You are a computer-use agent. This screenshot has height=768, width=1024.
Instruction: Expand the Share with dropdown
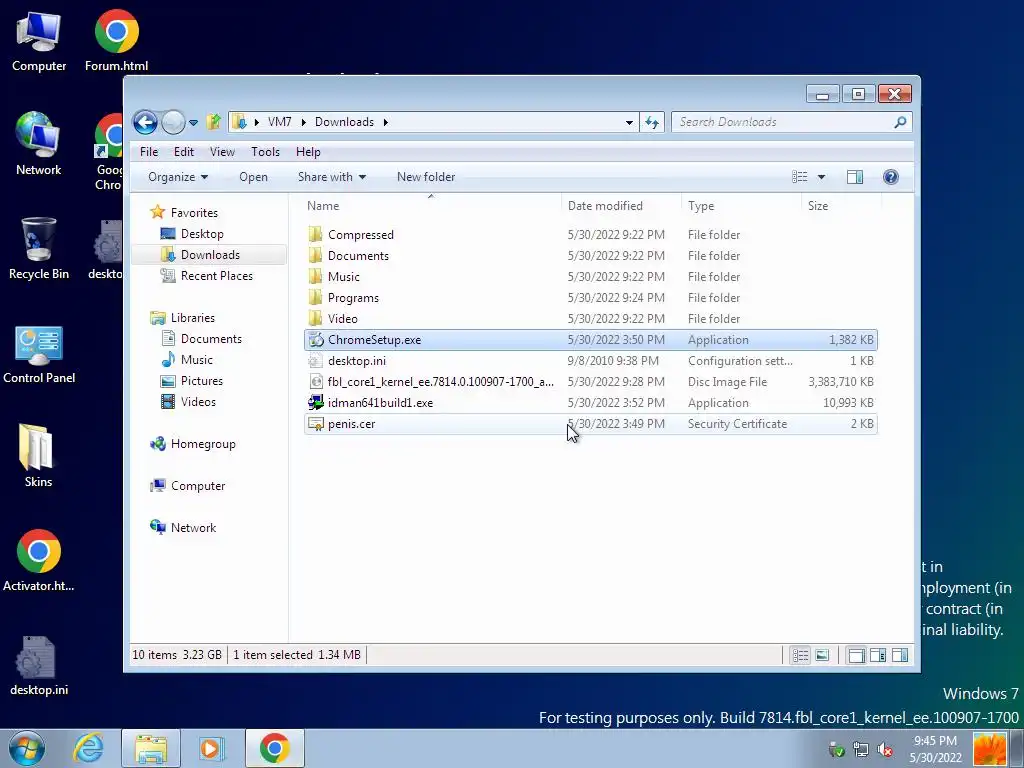coord(332,177)
